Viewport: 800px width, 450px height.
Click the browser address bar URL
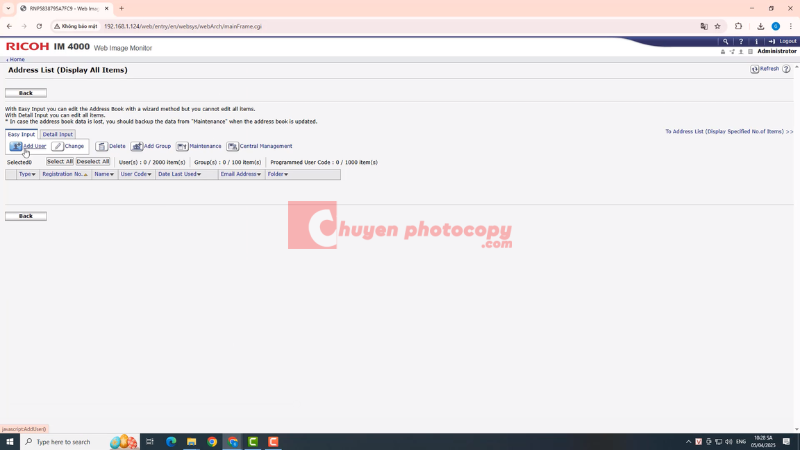(x=183, y=27)
